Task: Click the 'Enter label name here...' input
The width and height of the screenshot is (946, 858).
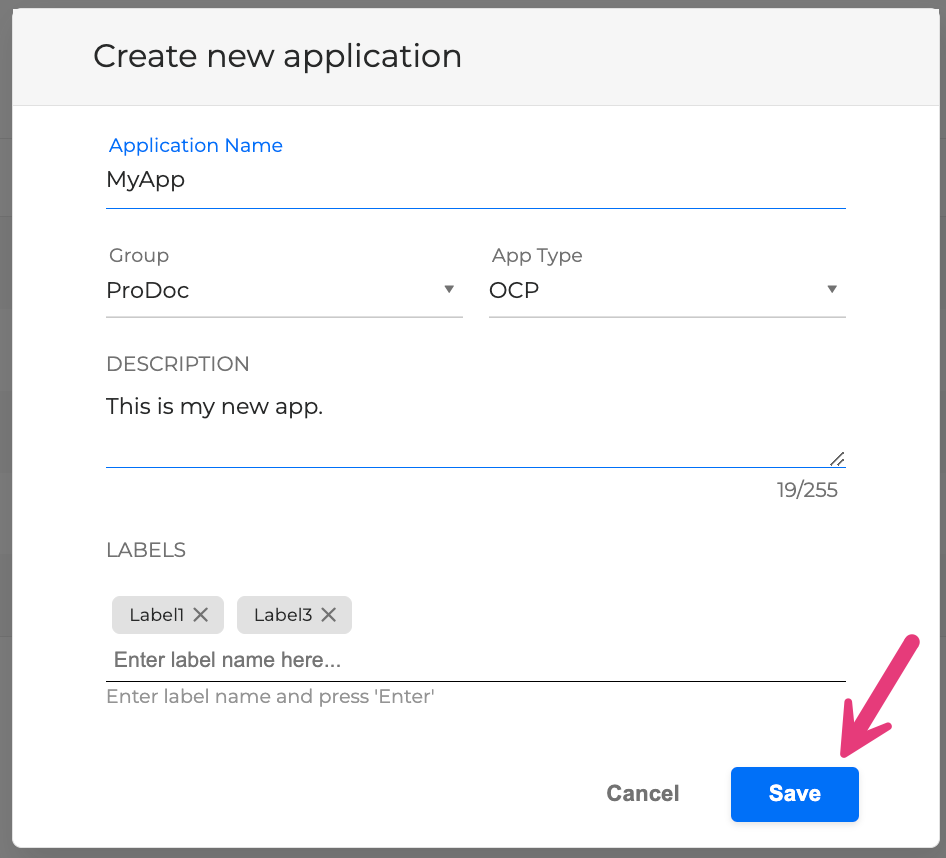Action: [x=475, y=661]
